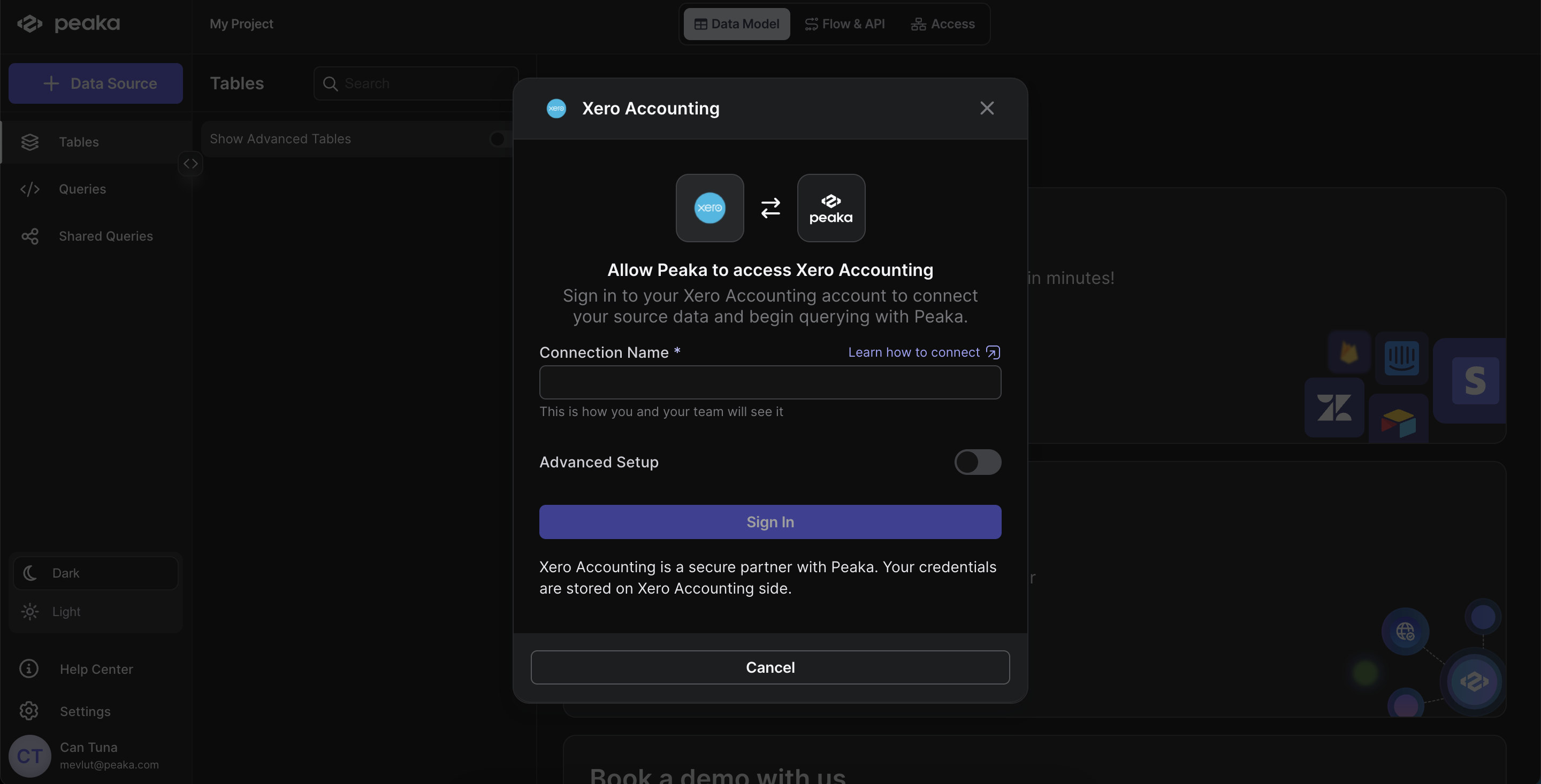The height and width of the screenshot is (784, 1541).
Task: Click the moon icon for Dark theme
Action: click(30, 573)
